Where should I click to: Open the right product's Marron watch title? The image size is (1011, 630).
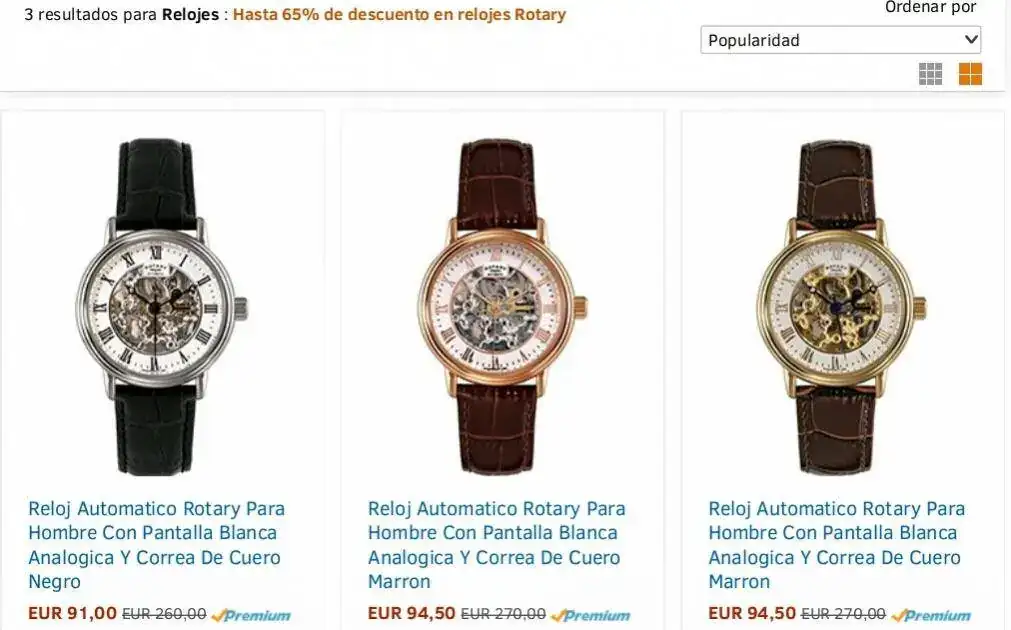(837, 545)
